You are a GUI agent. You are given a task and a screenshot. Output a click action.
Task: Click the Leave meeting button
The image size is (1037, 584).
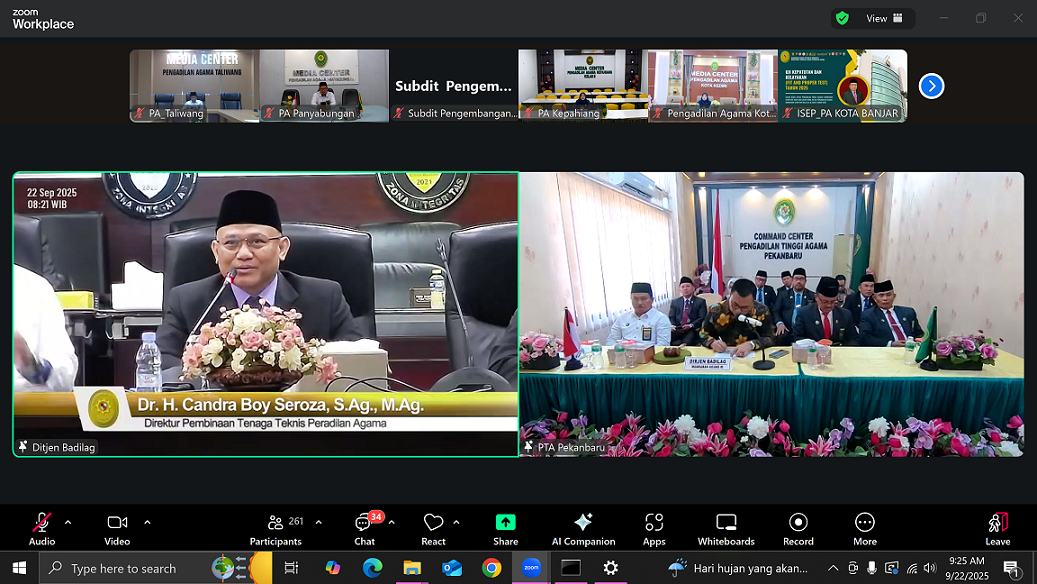pyautogui.click(x=997, y=527)
